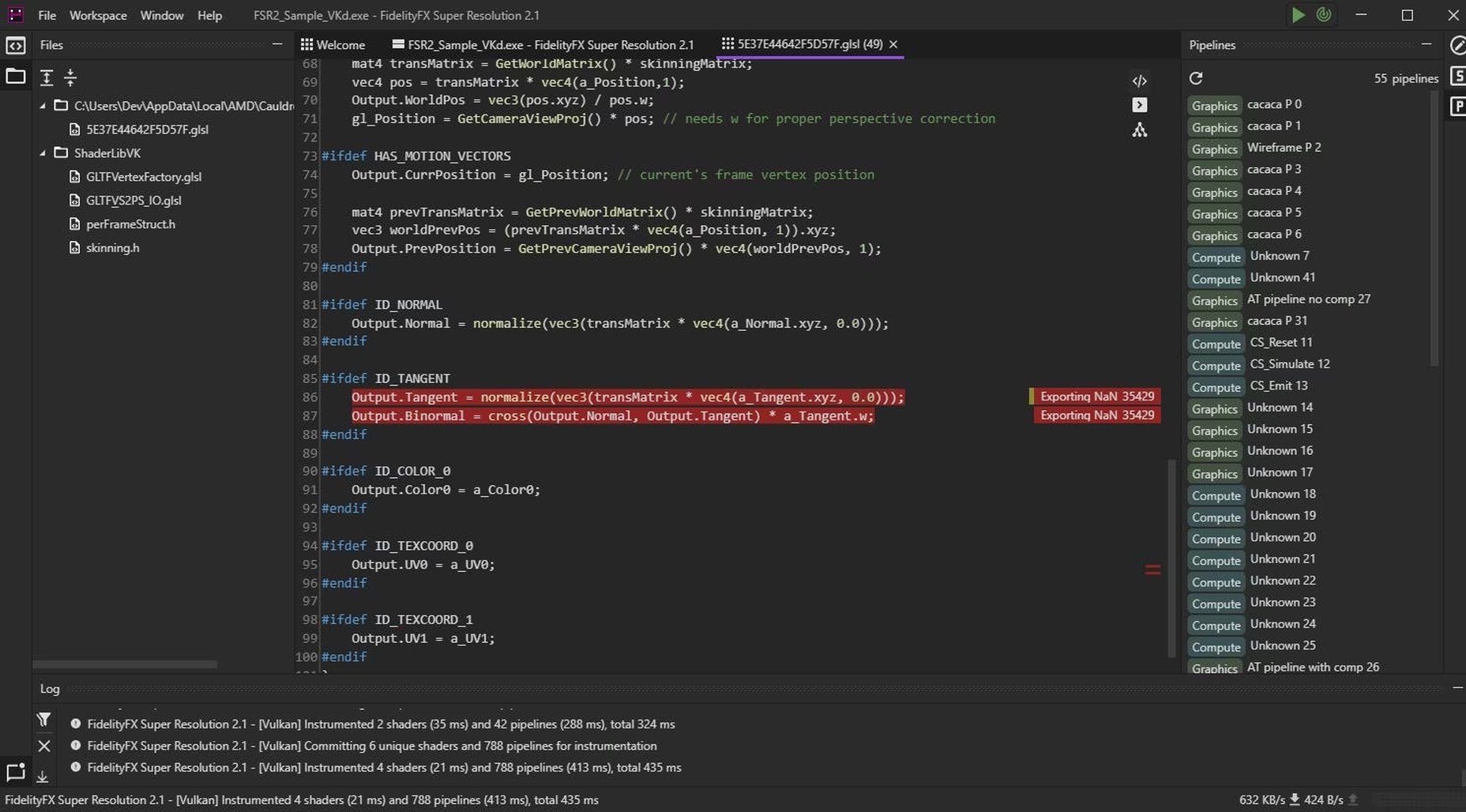
Task: Open the code view sidebar icon
Action: pyautogui.click(x=16, y=46)
